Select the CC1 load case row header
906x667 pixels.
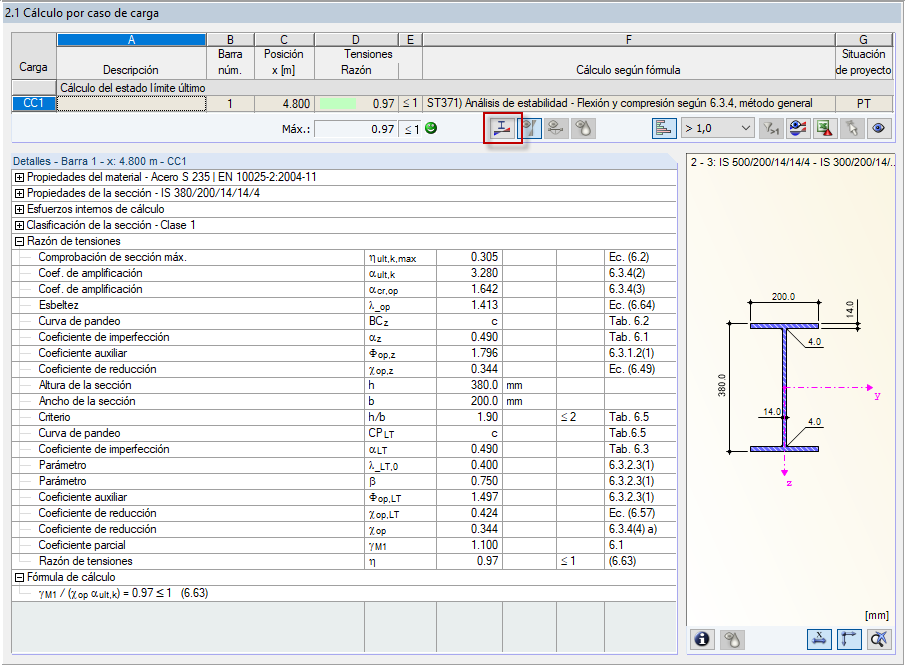click(33, 103)
